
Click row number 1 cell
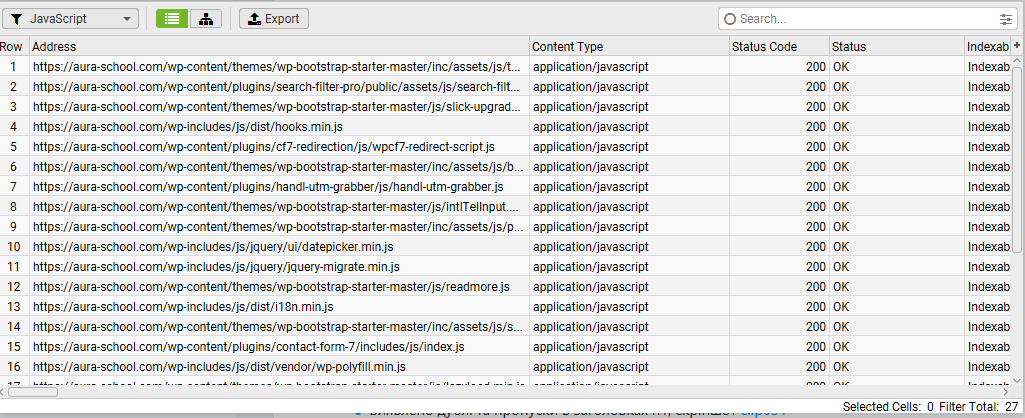[14, 66]
